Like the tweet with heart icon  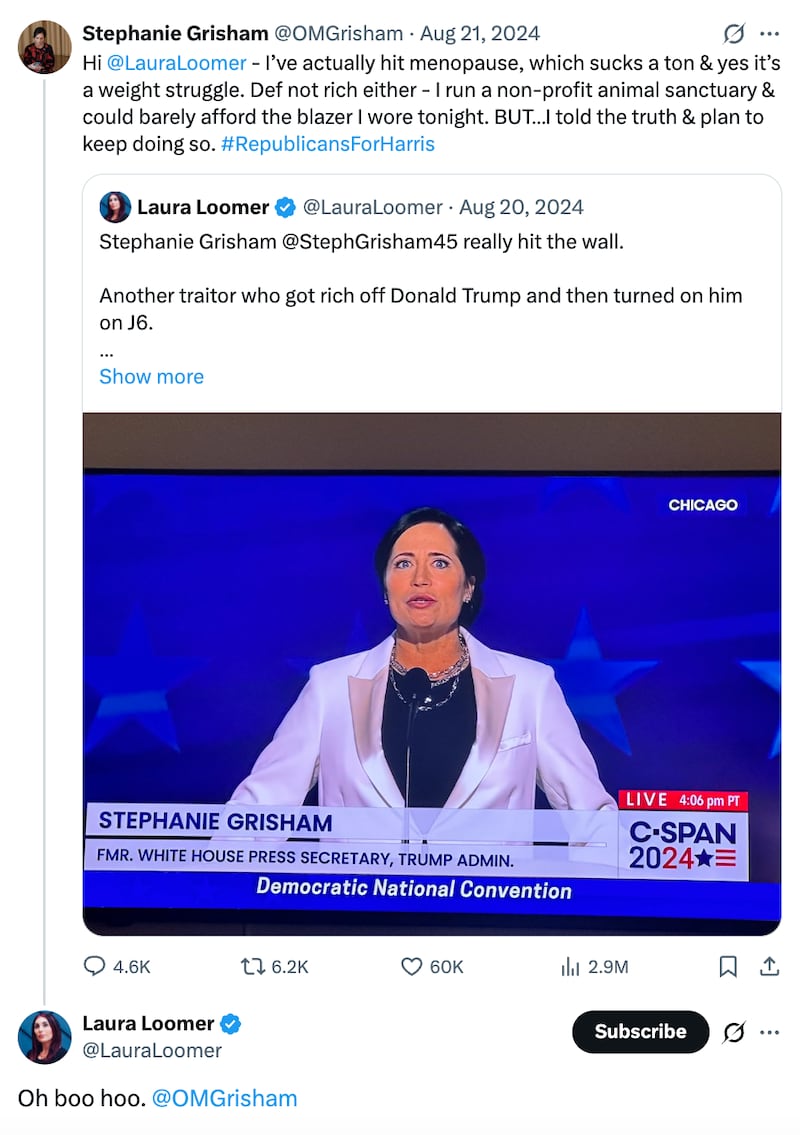[x=411, y=966]
